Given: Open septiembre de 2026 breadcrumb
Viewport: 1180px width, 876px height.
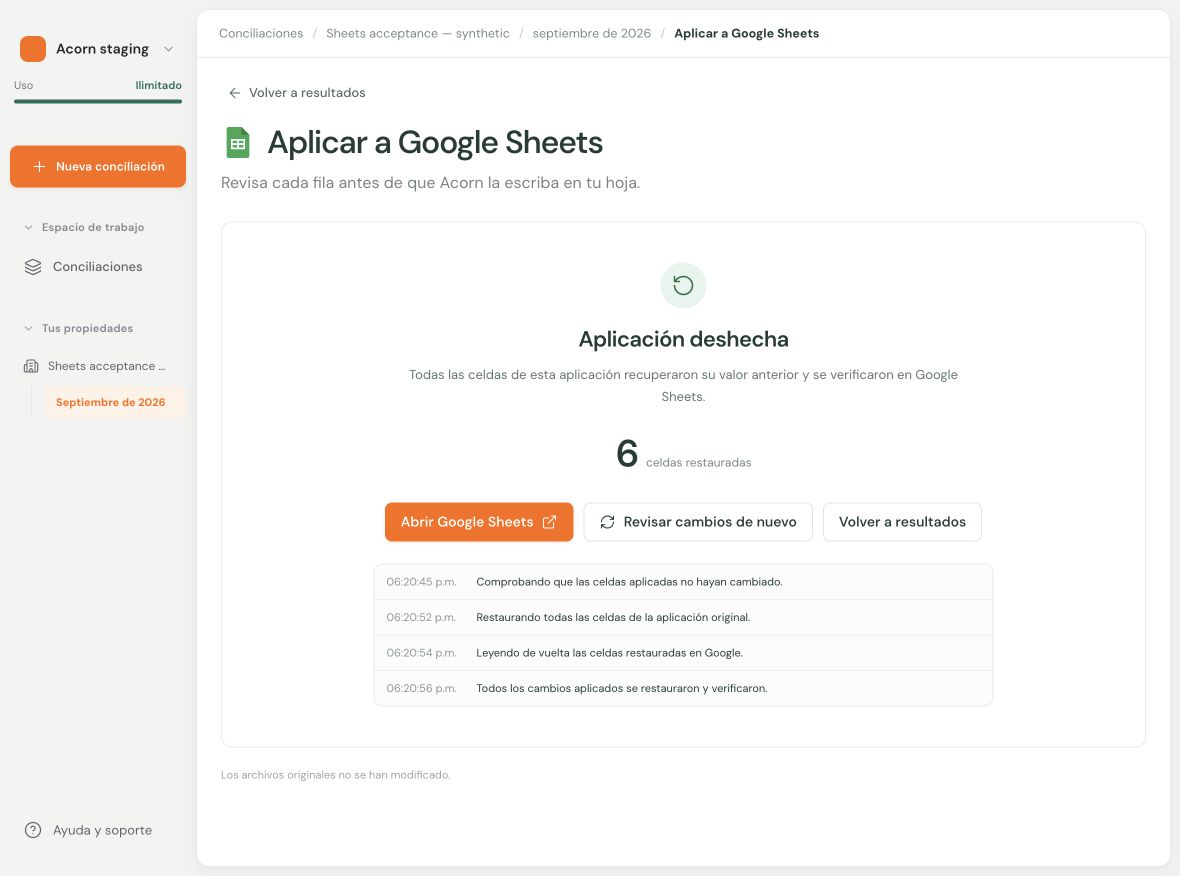Looking at the screenshot, I should pos(592,33).
